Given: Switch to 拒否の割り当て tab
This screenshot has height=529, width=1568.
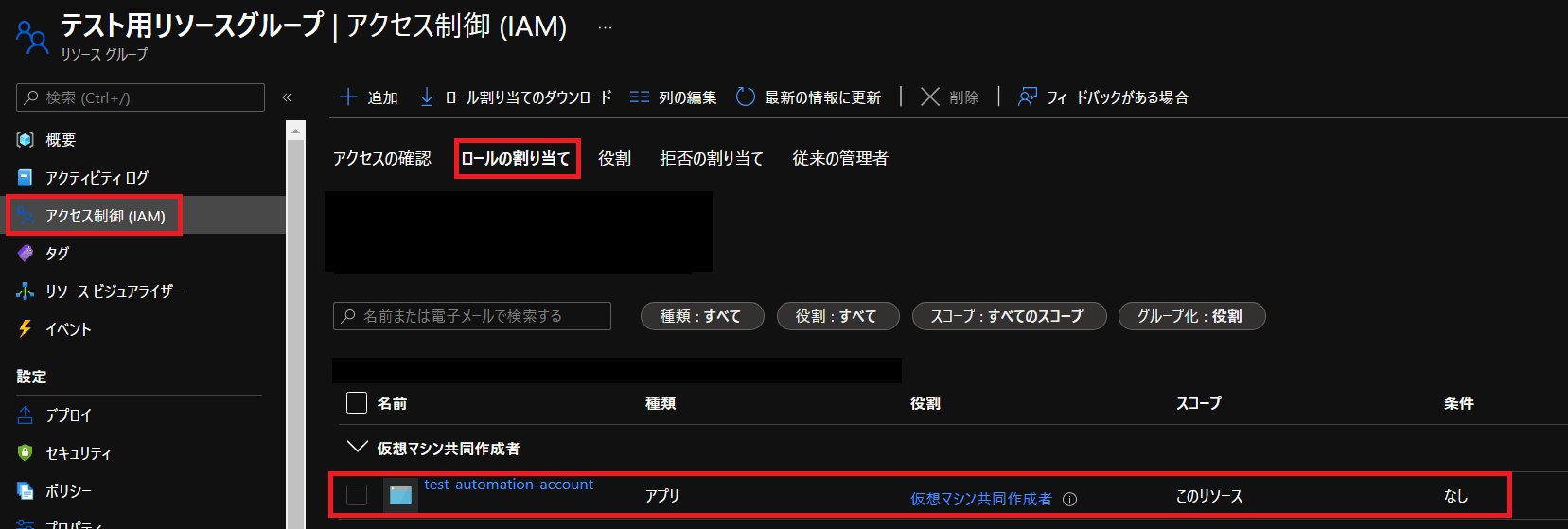Looking at the screenshot, I should click(x=712, y=158).
